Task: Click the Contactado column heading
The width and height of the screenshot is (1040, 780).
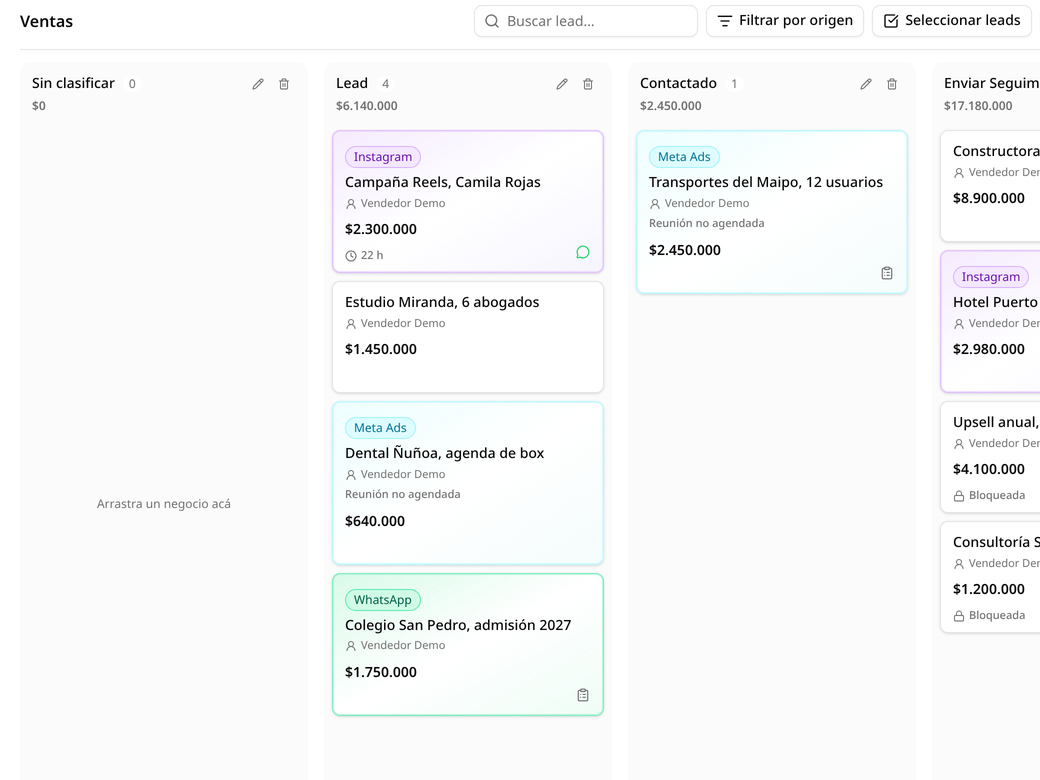Action: pos(678,83)
